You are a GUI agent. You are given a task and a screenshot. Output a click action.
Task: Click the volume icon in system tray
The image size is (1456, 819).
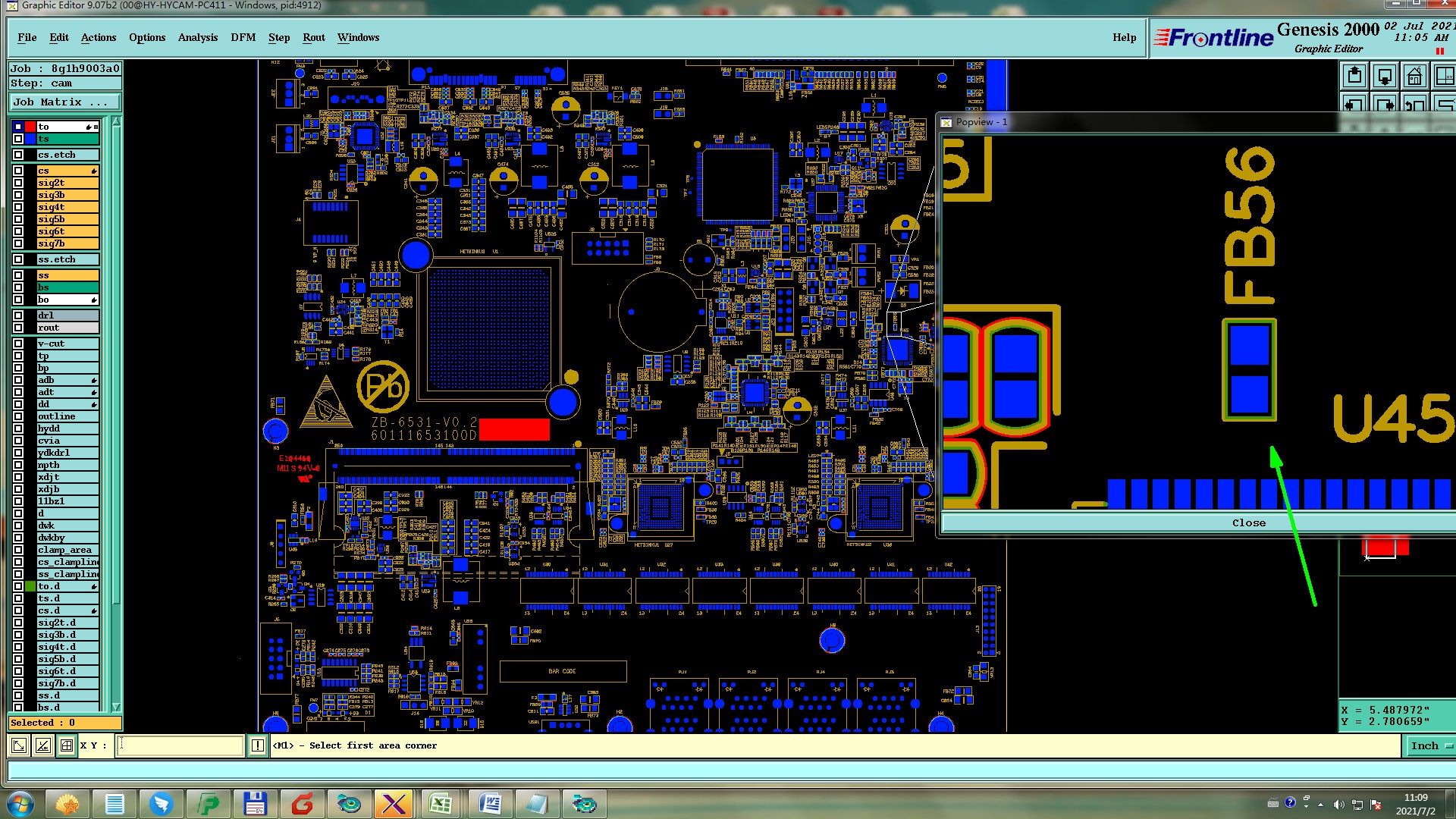[x=1338, y=804]
